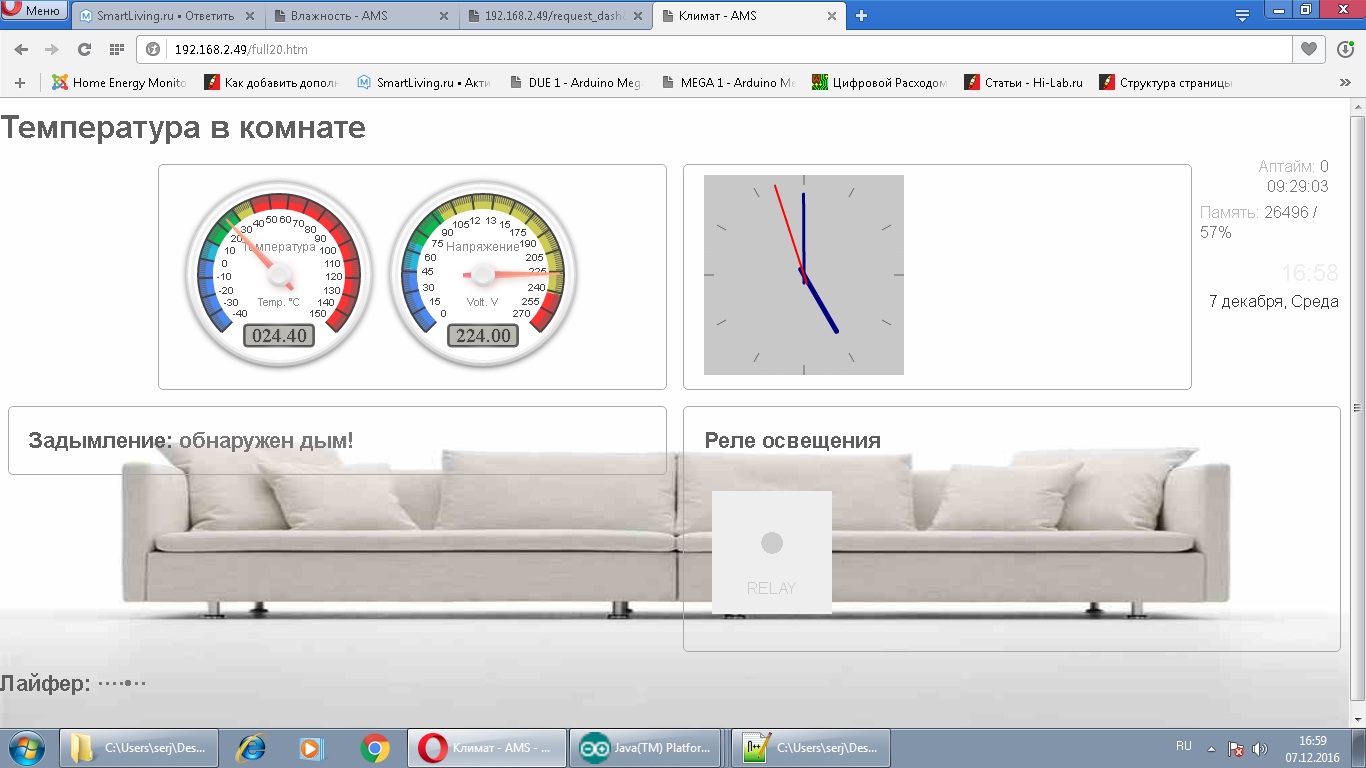Open the Цифровой Расходом bookmark
Screen dimensions: 1366x768
click(x=880, y=83)
